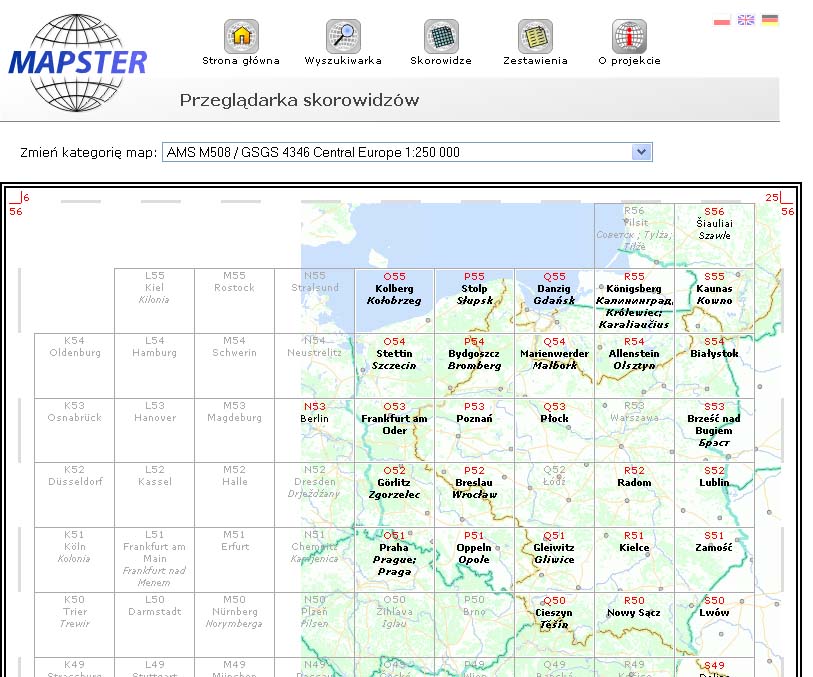Select the S56 Šiauliai map sheet
Viewport: 813px width, 677px height.
tap(714, 236)
